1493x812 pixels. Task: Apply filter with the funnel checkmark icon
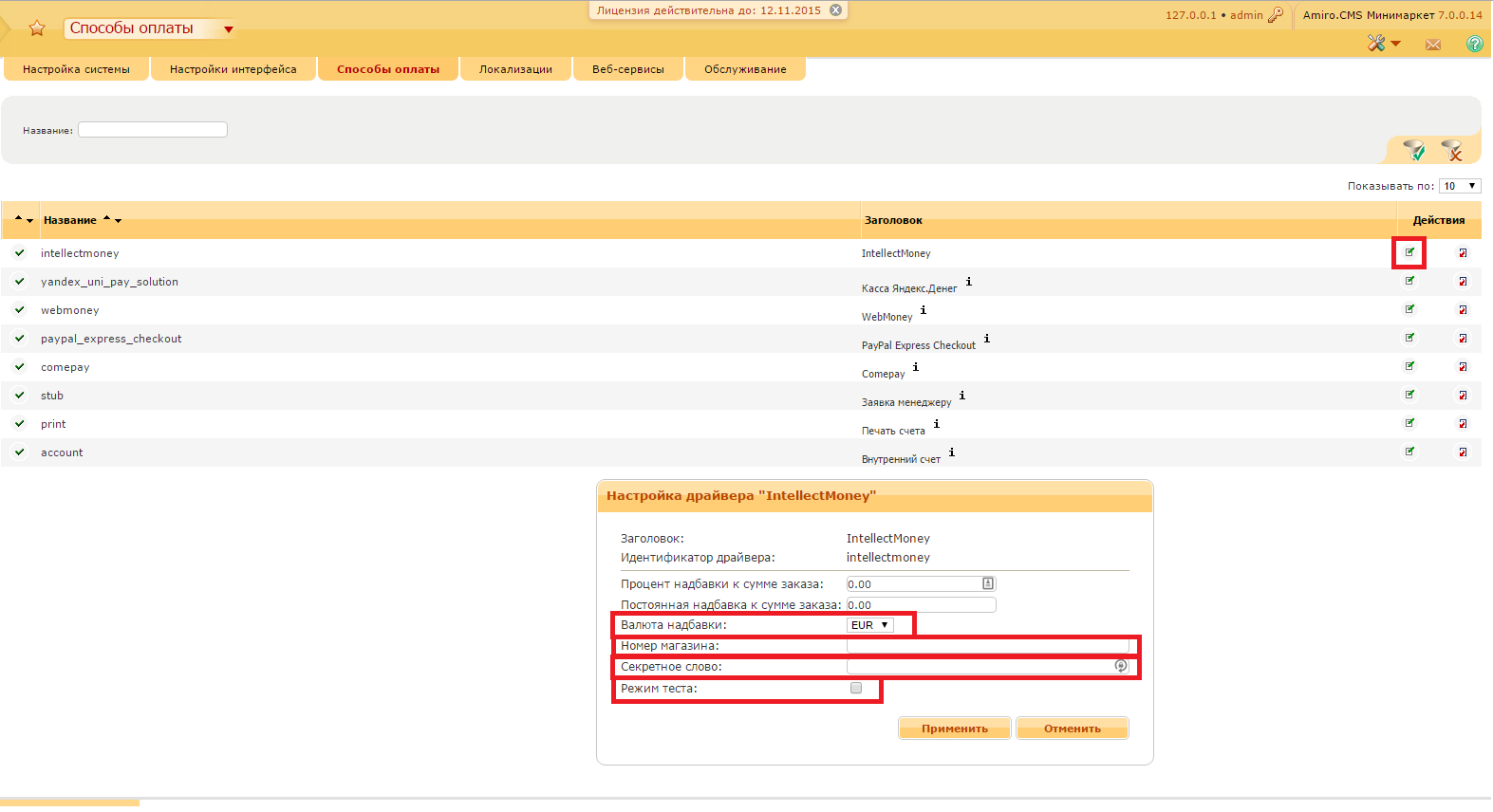(x=1414, y=150)
